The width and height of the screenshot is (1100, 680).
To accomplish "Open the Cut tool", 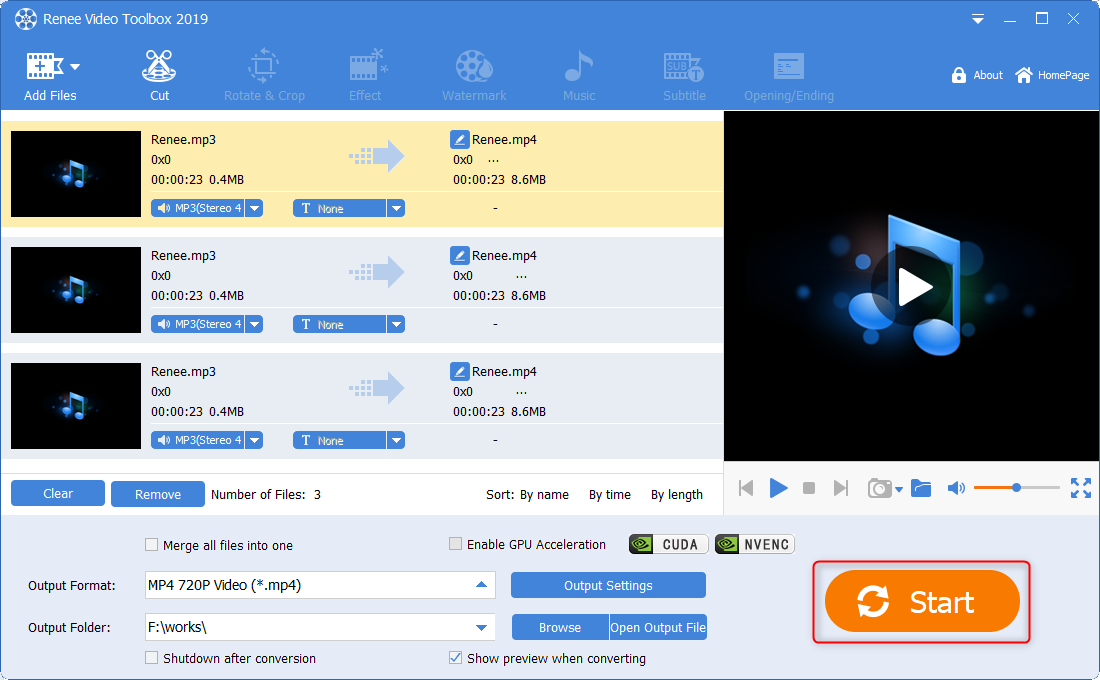I will coord(159,76).
